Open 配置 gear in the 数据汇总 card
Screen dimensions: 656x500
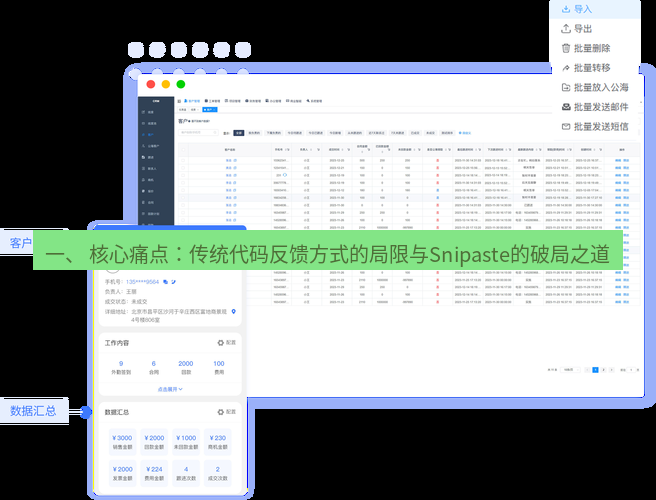(226, 412)
